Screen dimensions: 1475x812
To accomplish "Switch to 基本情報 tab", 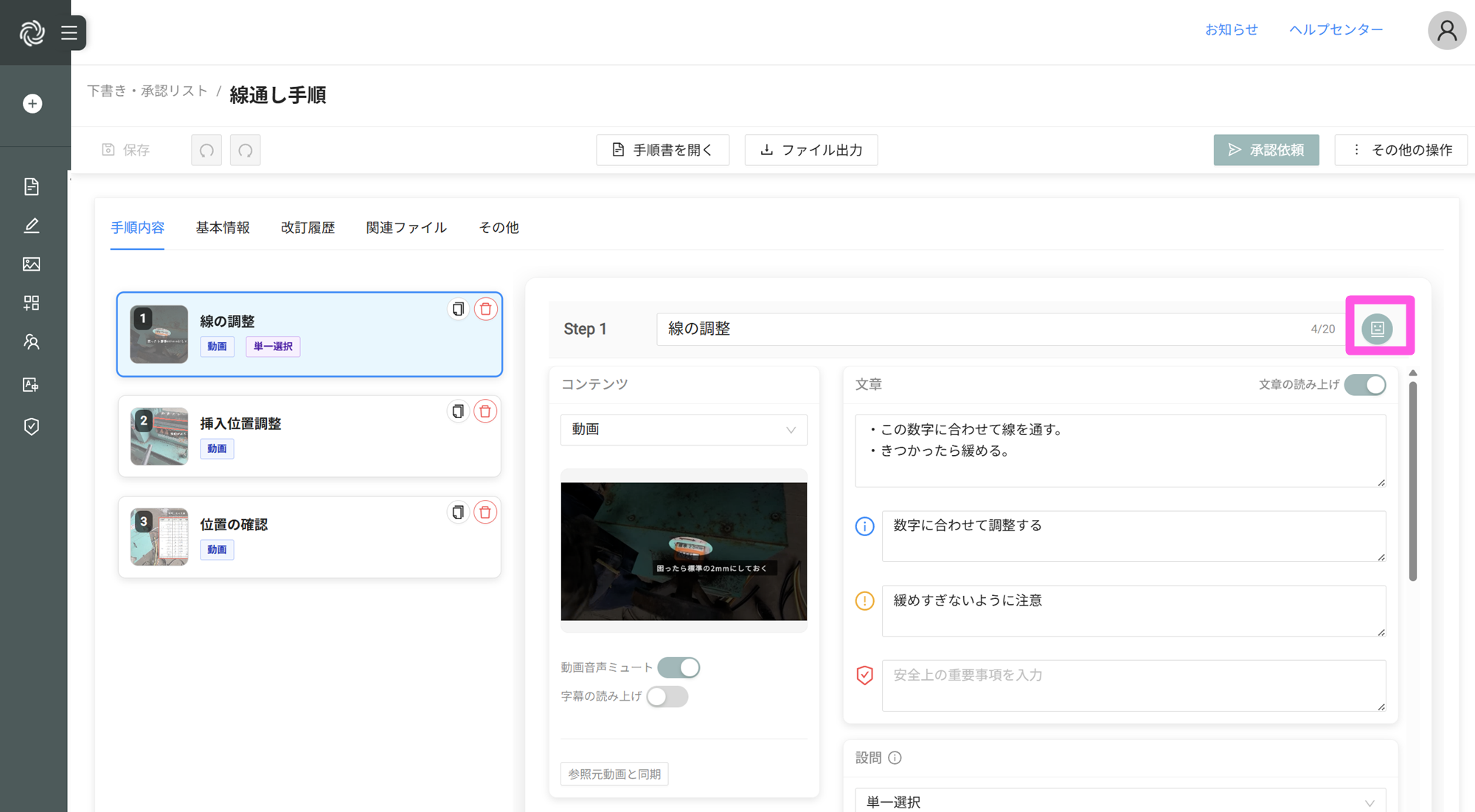I will pos(223,228).
